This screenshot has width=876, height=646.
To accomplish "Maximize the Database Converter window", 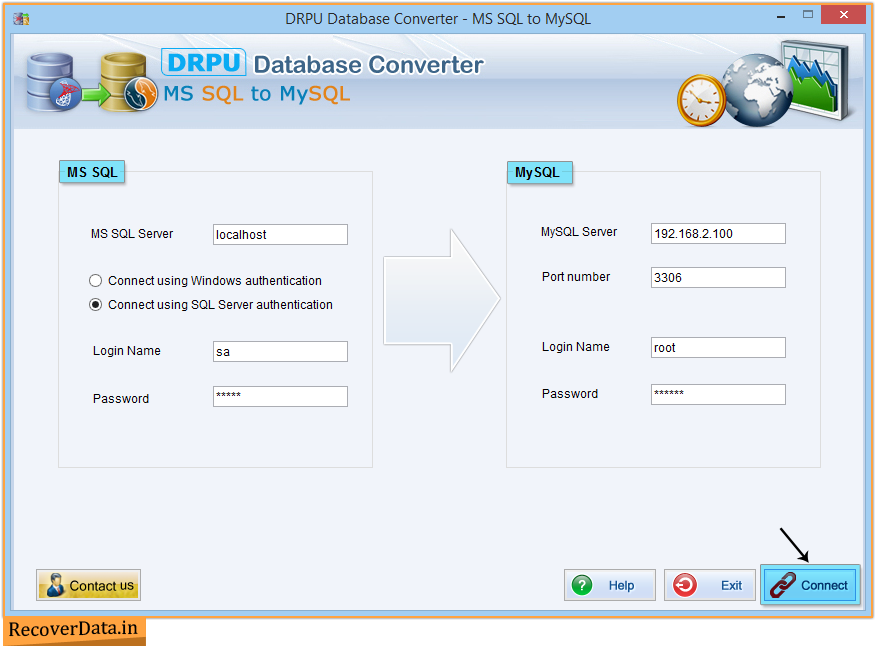I will tap(808, 15).
